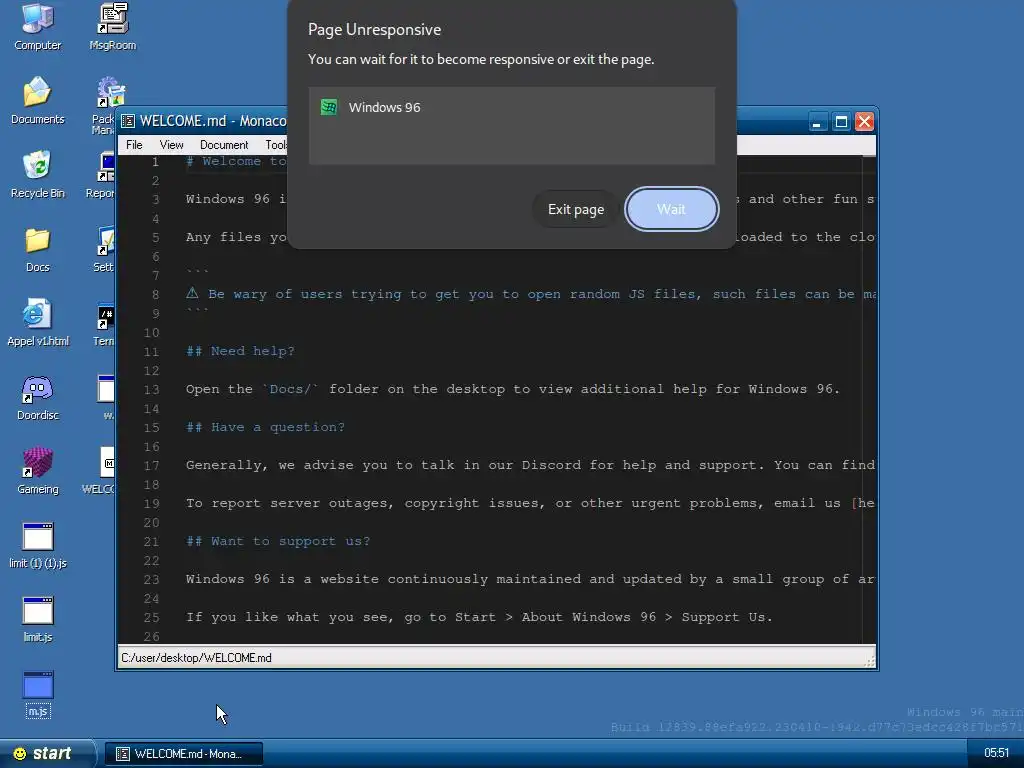
Task: Launch the Doordisc shortcut icon
Action: 37,396
